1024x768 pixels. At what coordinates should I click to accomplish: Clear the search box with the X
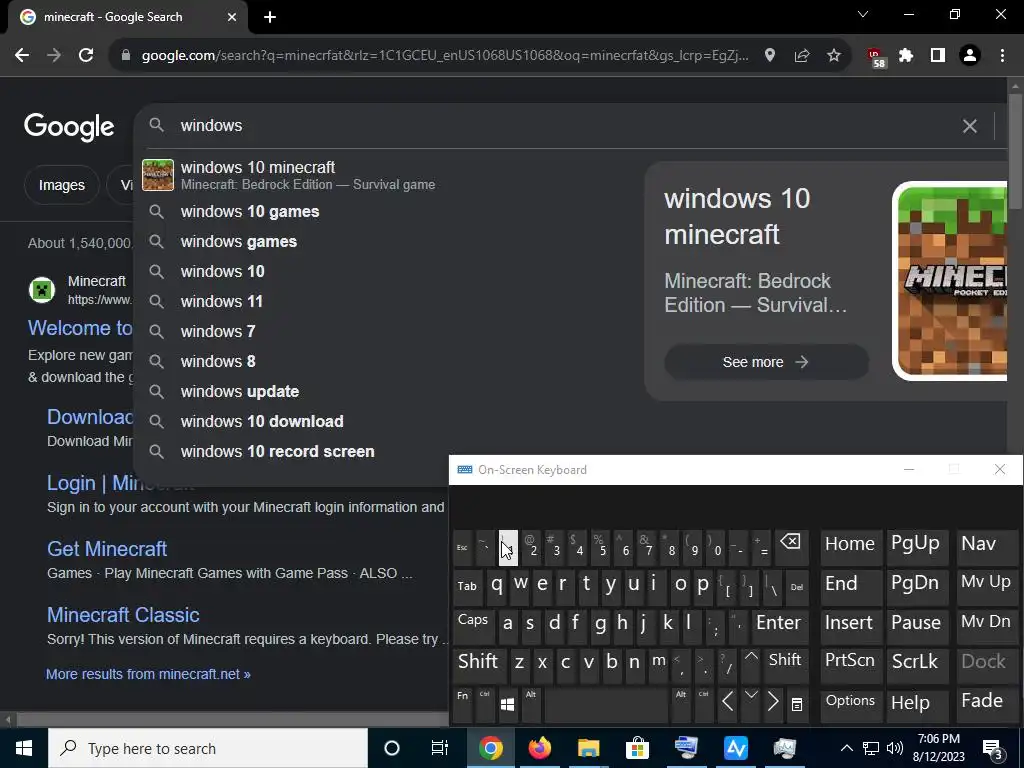pos(970,126)
